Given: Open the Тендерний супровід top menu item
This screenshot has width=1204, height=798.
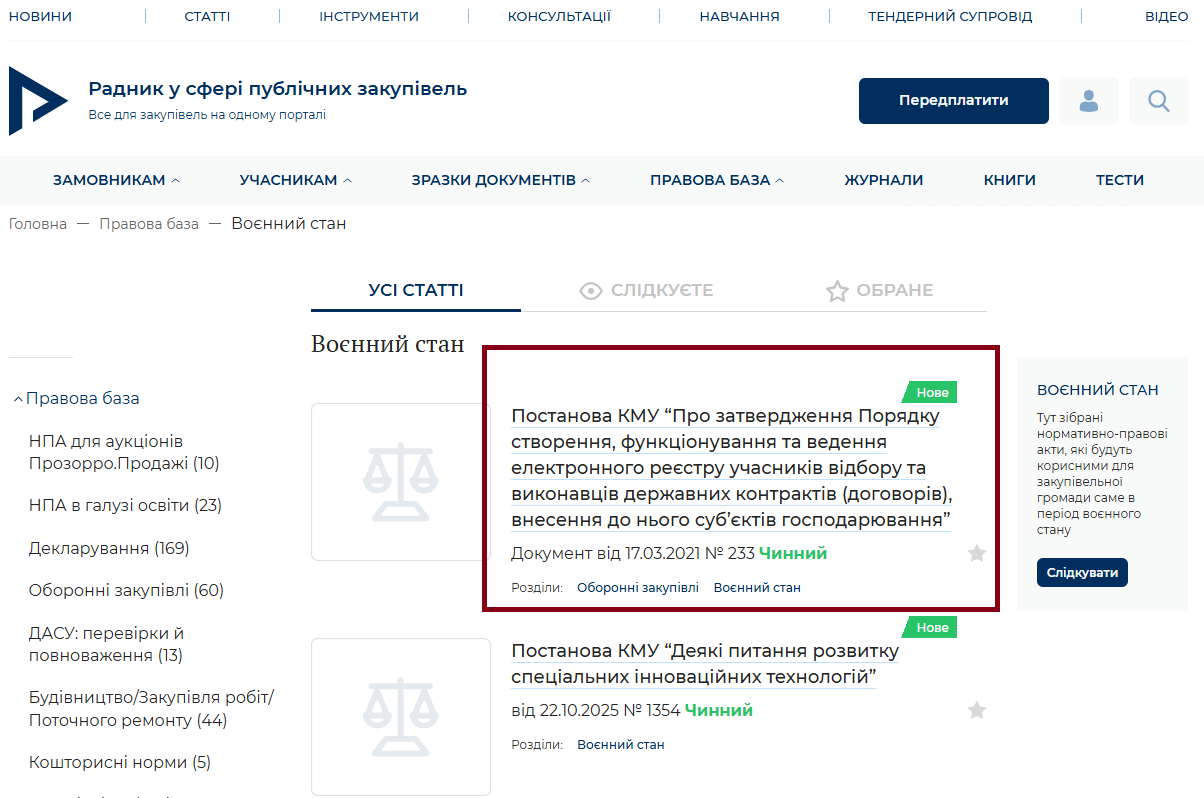Looking at the screenshot, I should click(949, 16).
